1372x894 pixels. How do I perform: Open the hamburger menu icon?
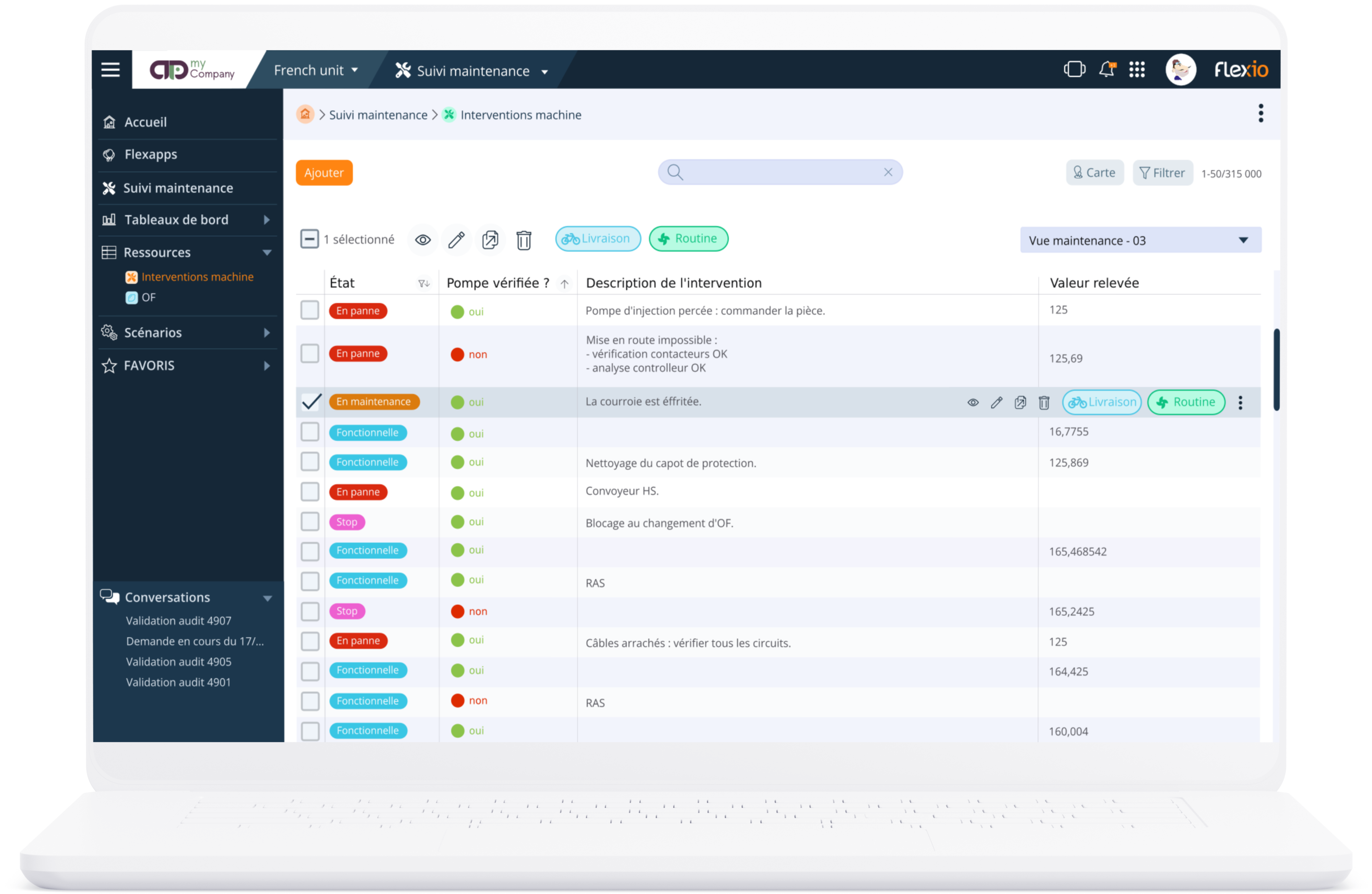[x=110, y=70]
